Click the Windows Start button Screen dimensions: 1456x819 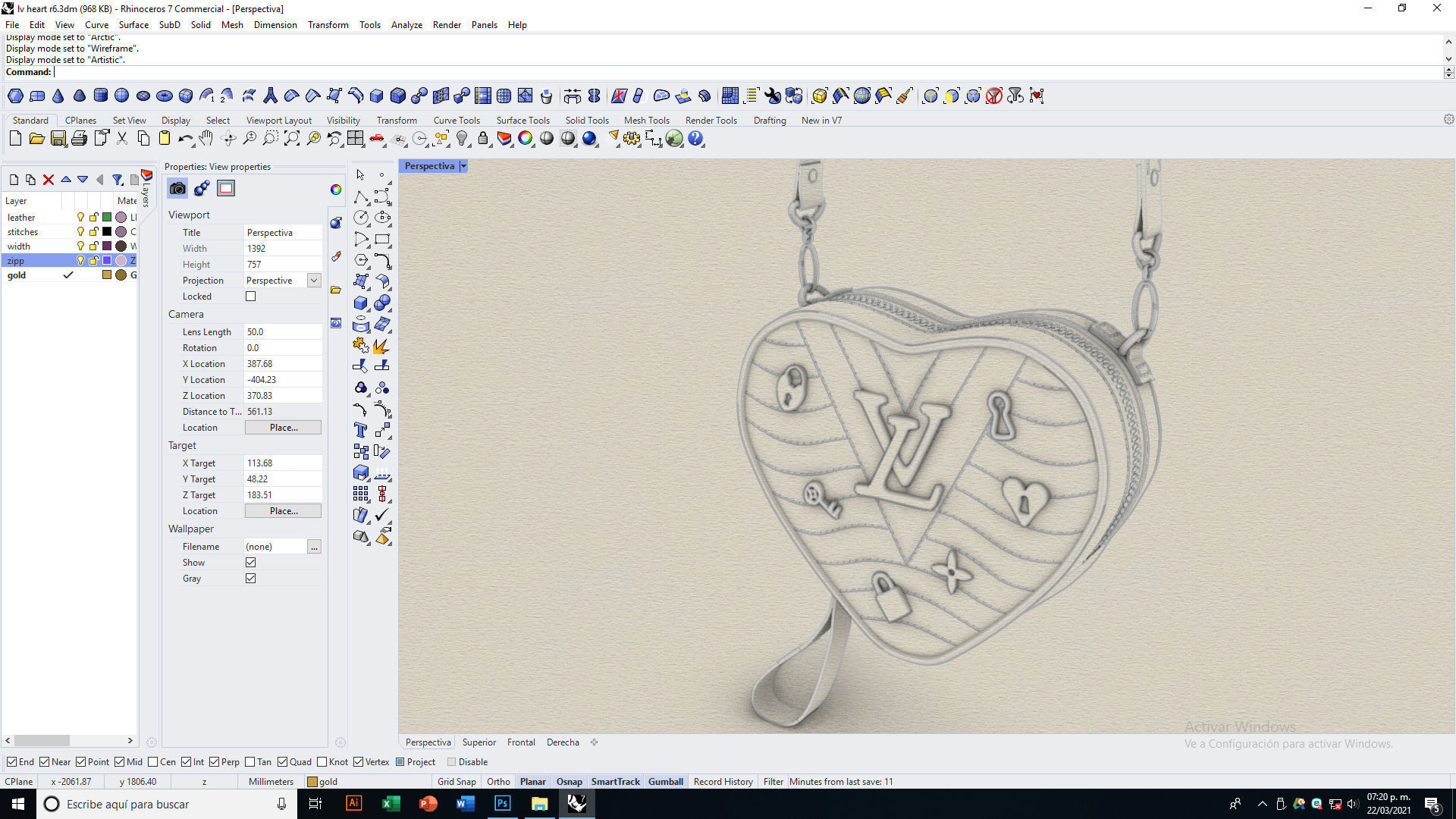point(18,804)
